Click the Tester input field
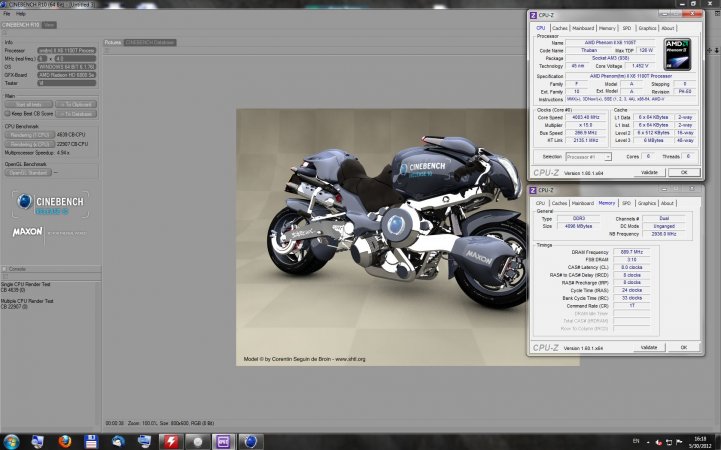Image resolution: width=721 pixels, height=450 pixels. (67, 83)
